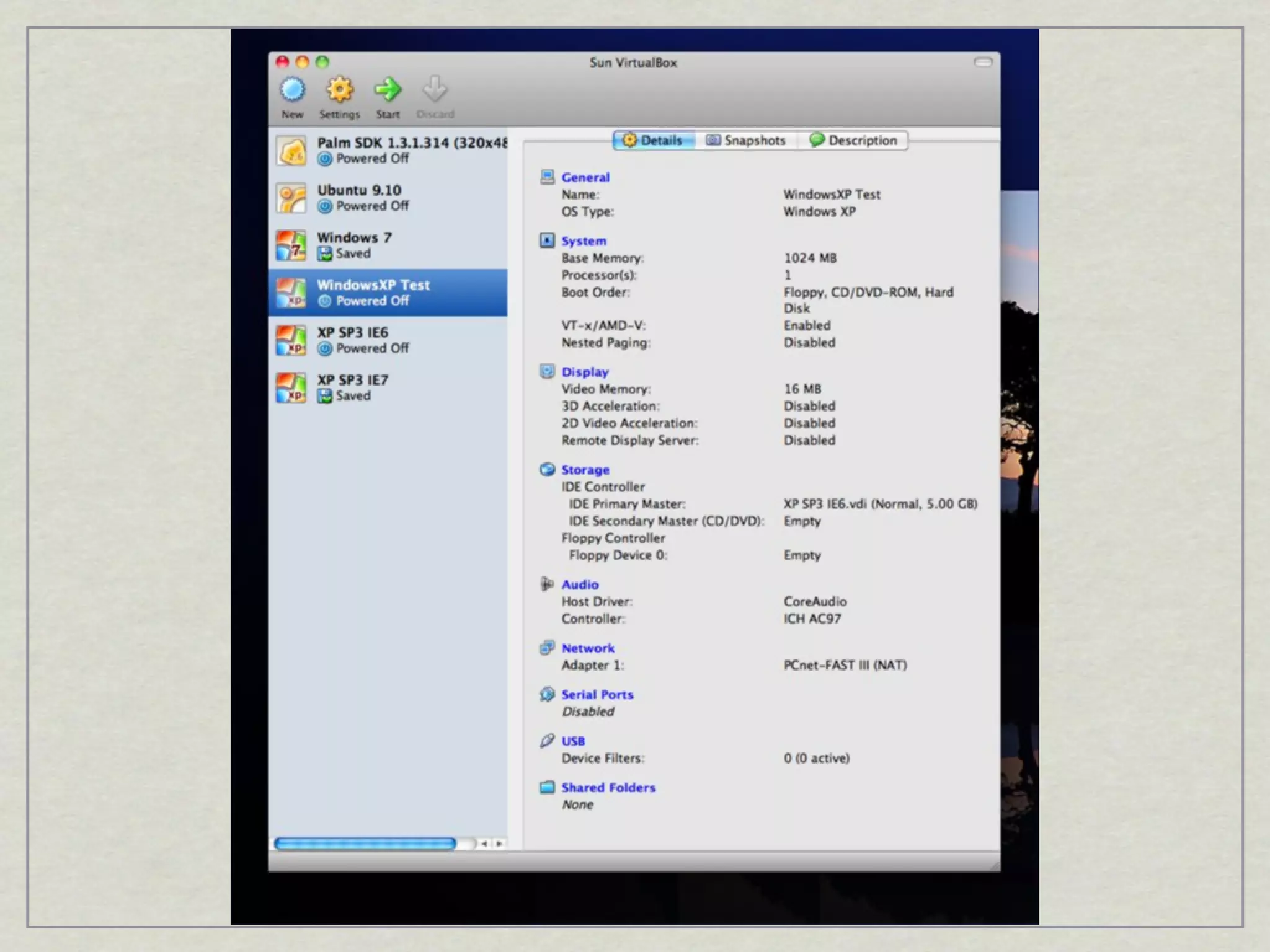The width and height of the screenshot is (1270, 952).
Task: Switch to the Snapshots tab
Action: click(x=746, y=141)
